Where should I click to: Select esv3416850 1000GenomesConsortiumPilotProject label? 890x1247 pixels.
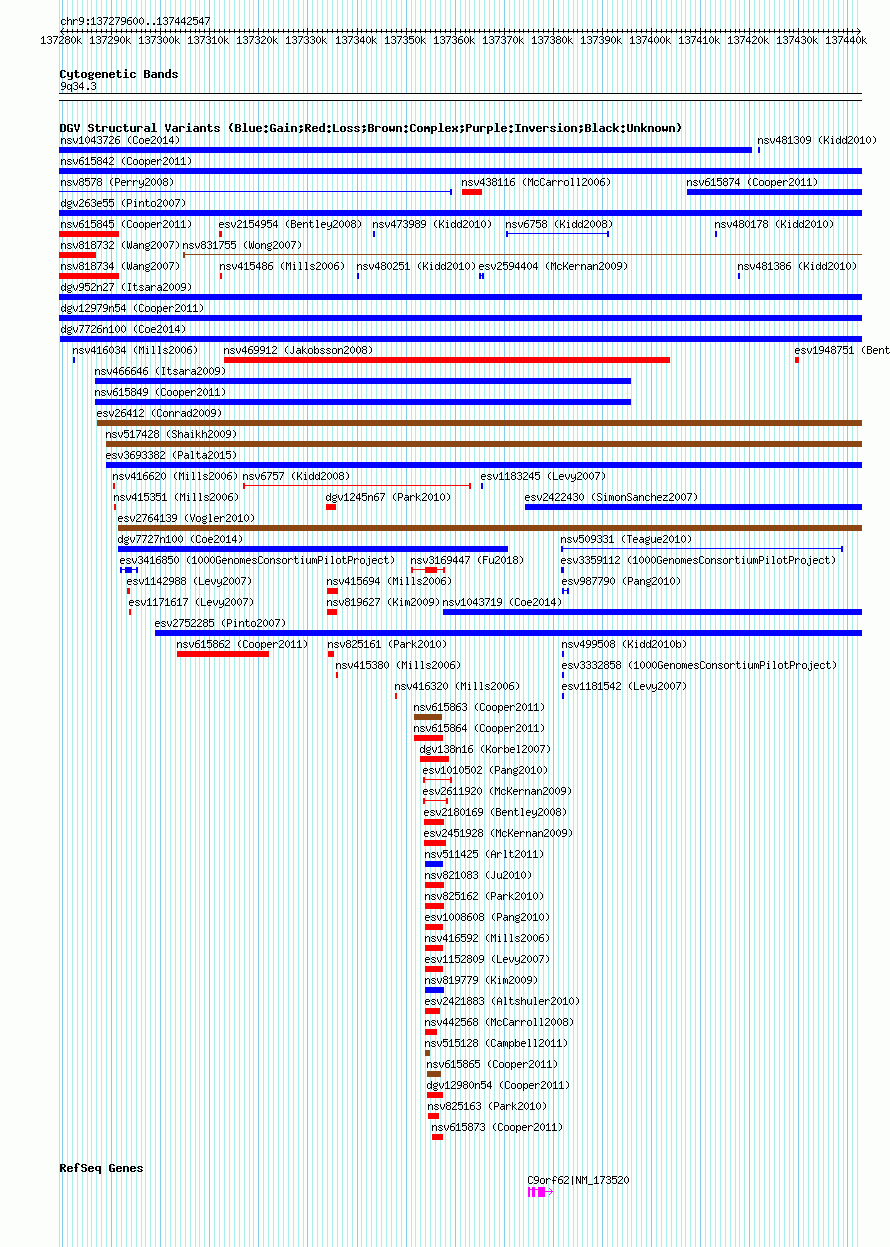click(x=257, y=560)
